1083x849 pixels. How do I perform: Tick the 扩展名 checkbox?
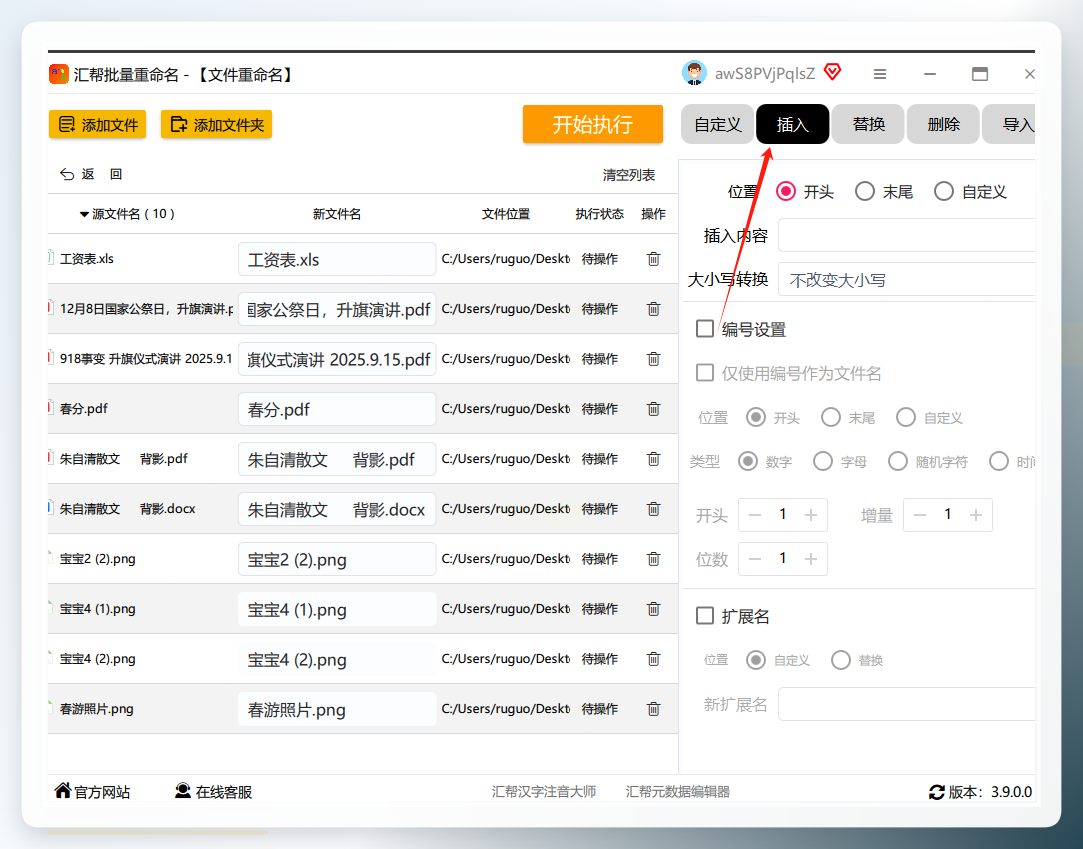[705, 616]
